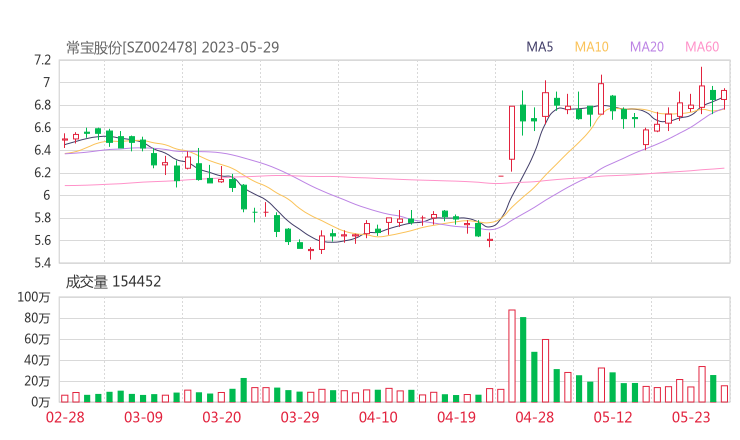Click the 5.6 price axis label
The image size is (740, 440).
tap(42, 240)
